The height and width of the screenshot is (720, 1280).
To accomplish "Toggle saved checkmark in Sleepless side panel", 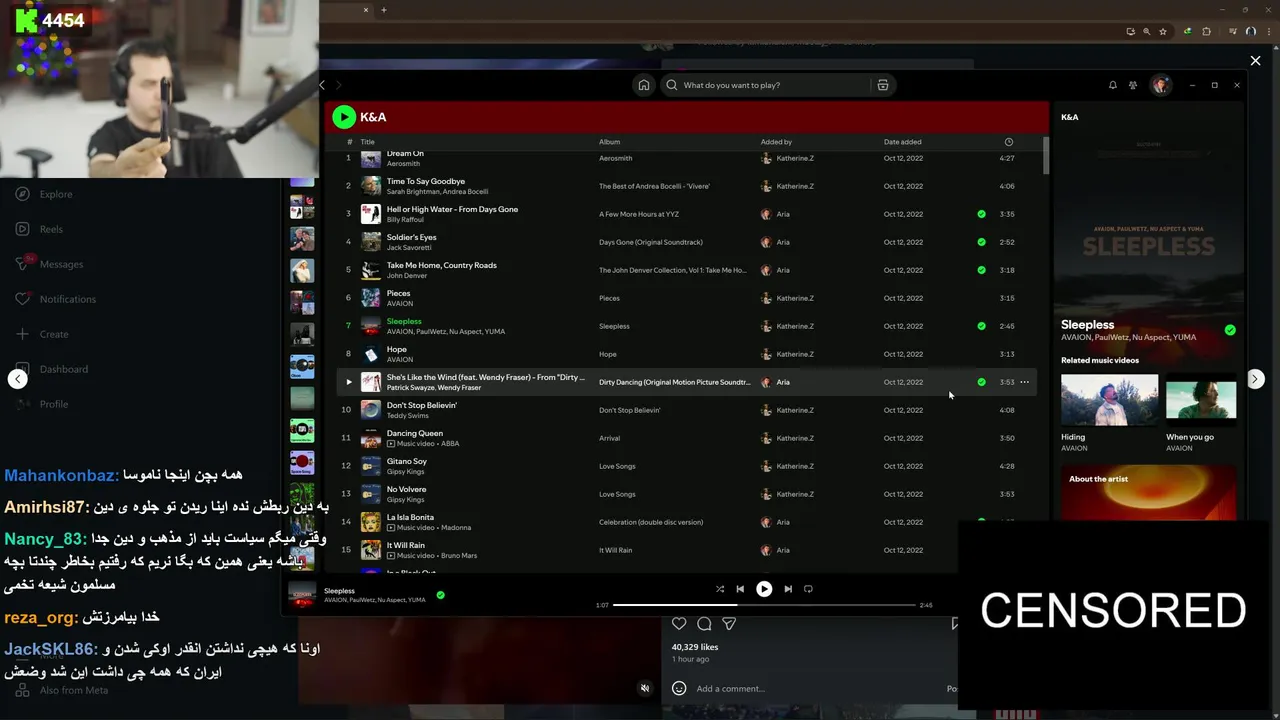I will coord(1230,330).
